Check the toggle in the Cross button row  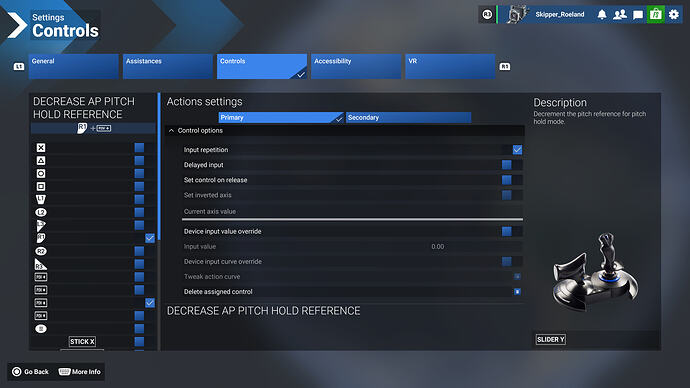[139, 148]
